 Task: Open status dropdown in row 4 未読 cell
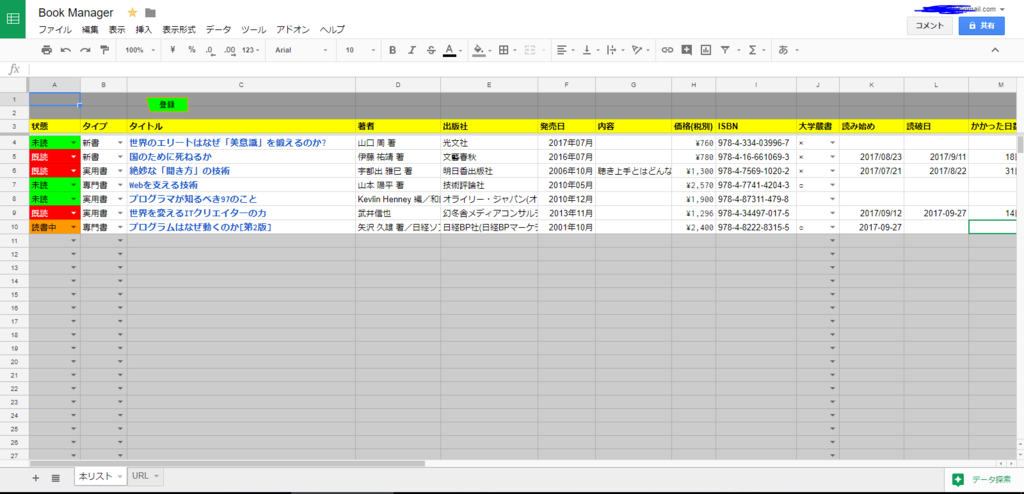click(x=74, y=143)
